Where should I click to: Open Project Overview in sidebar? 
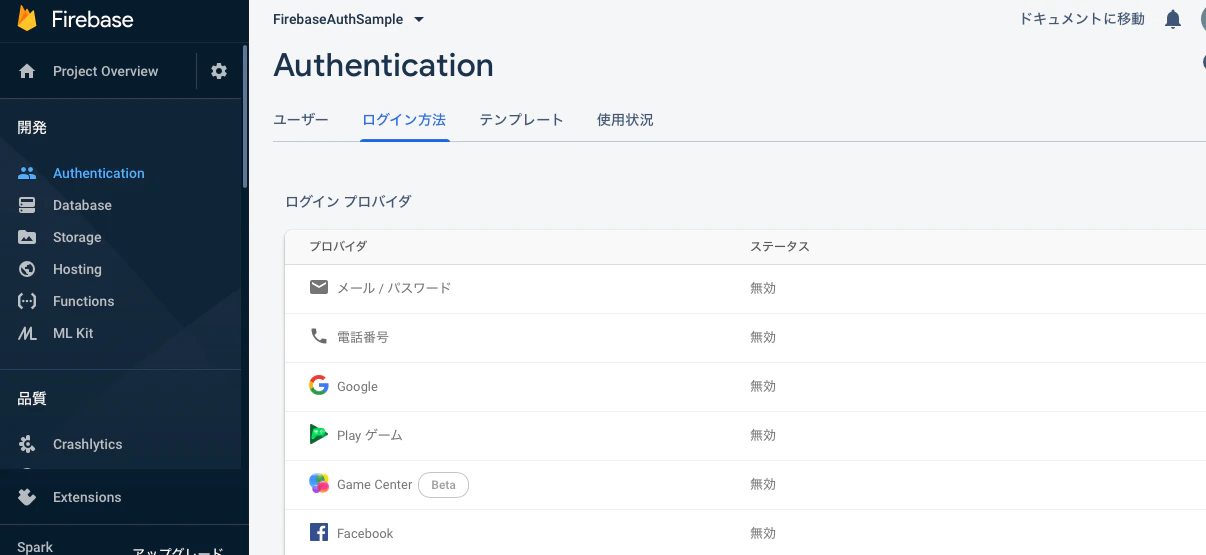[105, 71]
